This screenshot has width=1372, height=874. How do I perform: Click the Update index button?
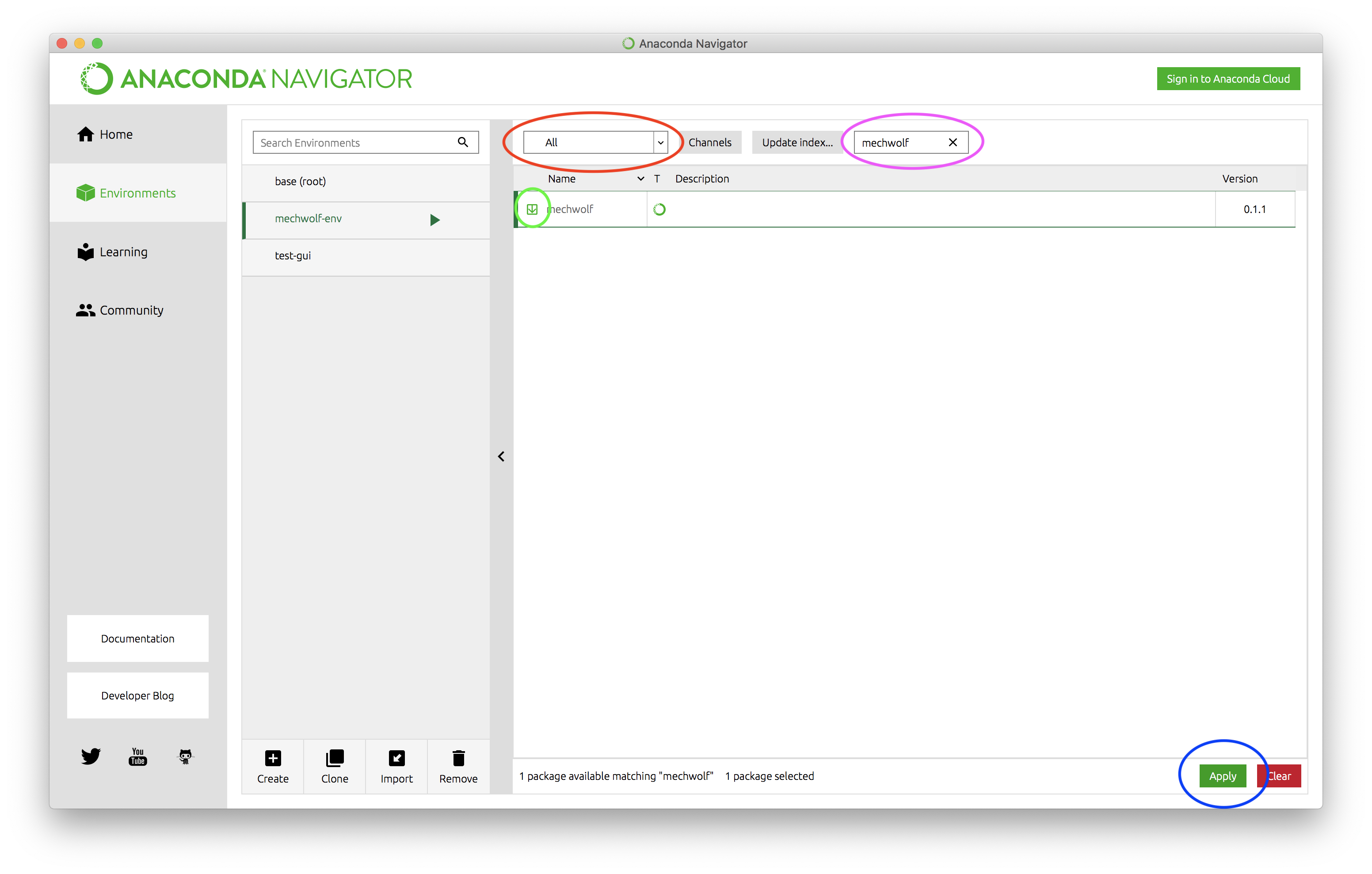797,142
